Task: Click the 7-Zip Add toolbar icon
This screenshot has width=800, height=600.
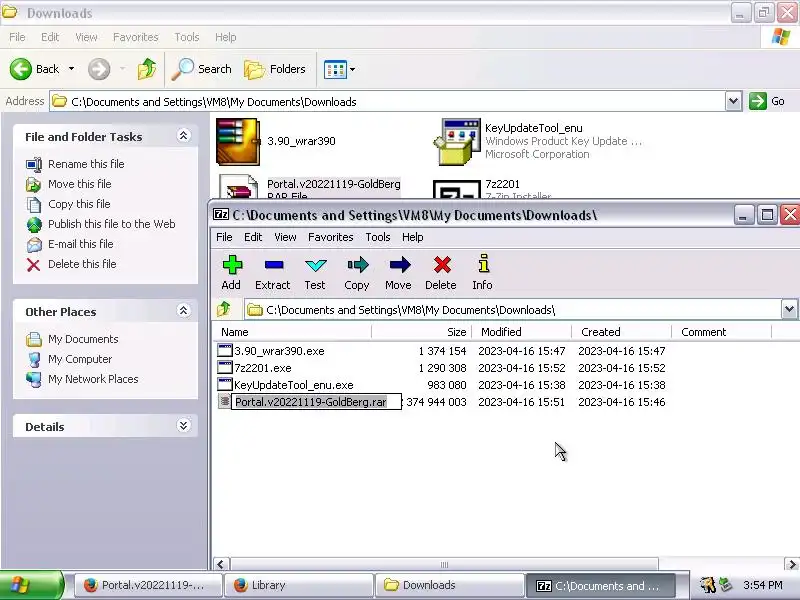Action: (x=232, y=265)
